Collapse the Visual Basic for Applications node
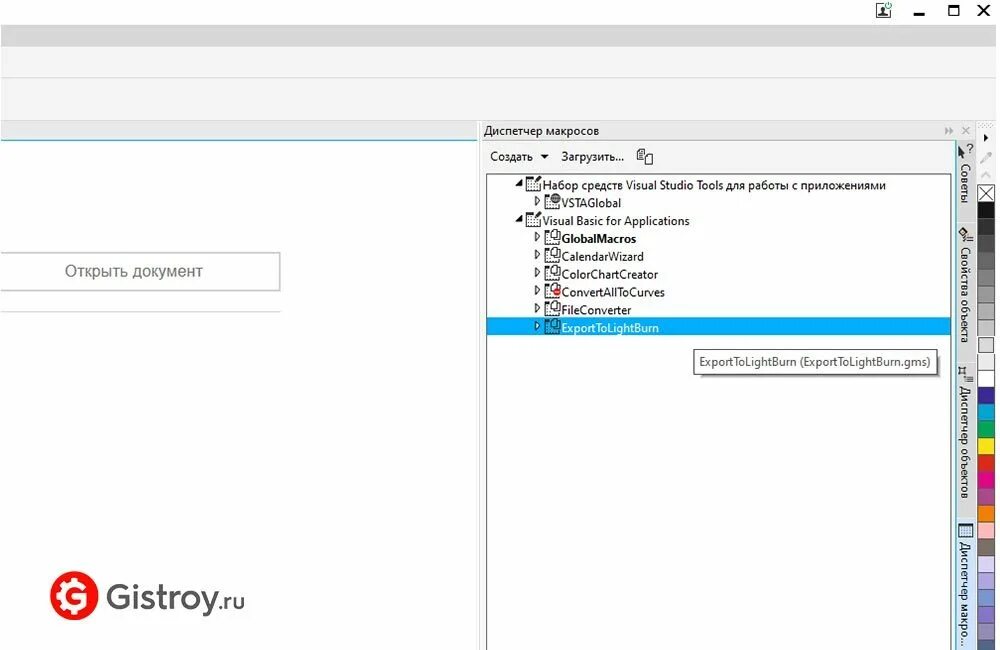Screen dimensions: 1000x650 coord(518,219)
